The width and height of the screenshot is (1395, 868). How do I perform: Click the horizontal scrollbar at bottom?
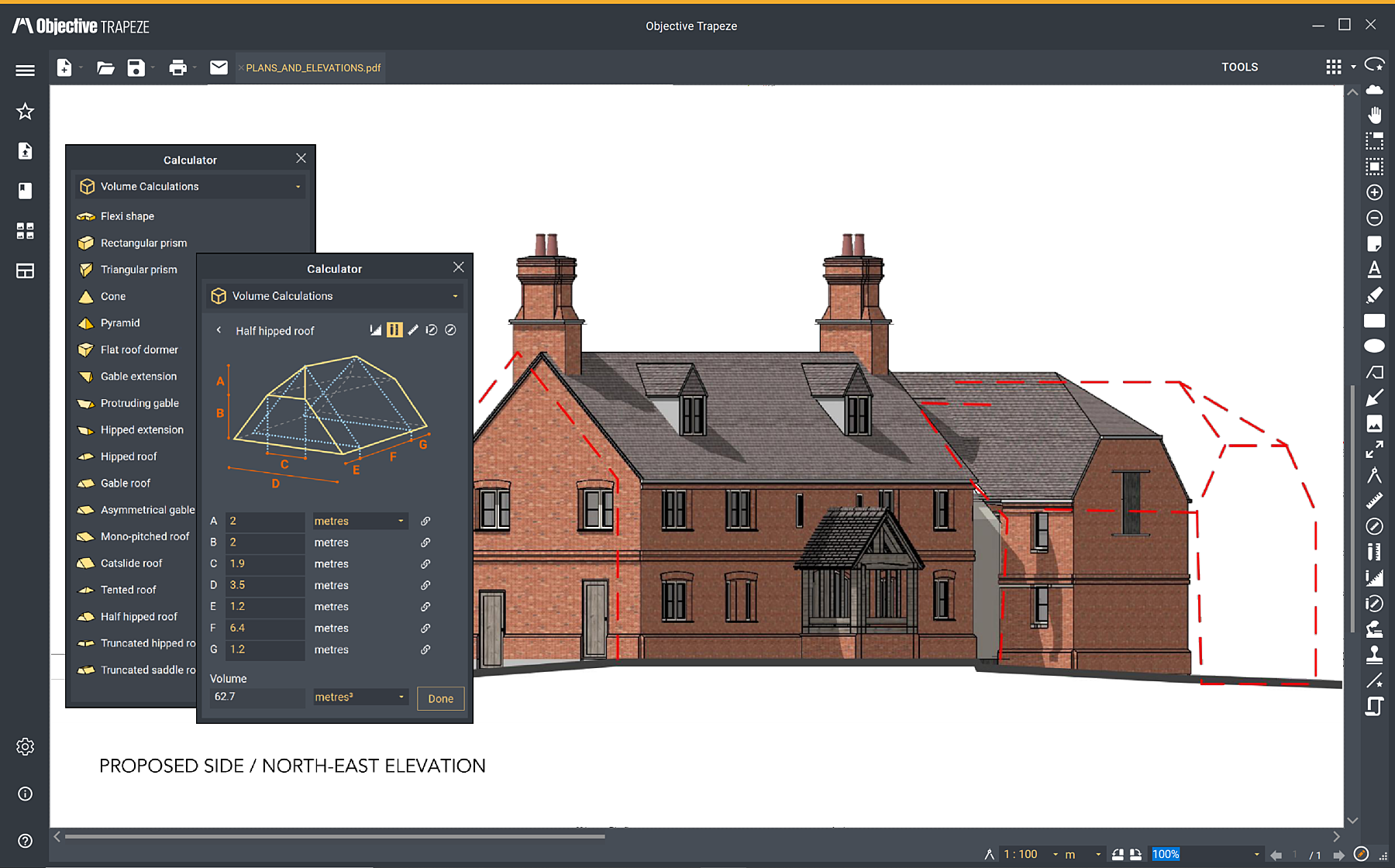click(x=335, y=837)
